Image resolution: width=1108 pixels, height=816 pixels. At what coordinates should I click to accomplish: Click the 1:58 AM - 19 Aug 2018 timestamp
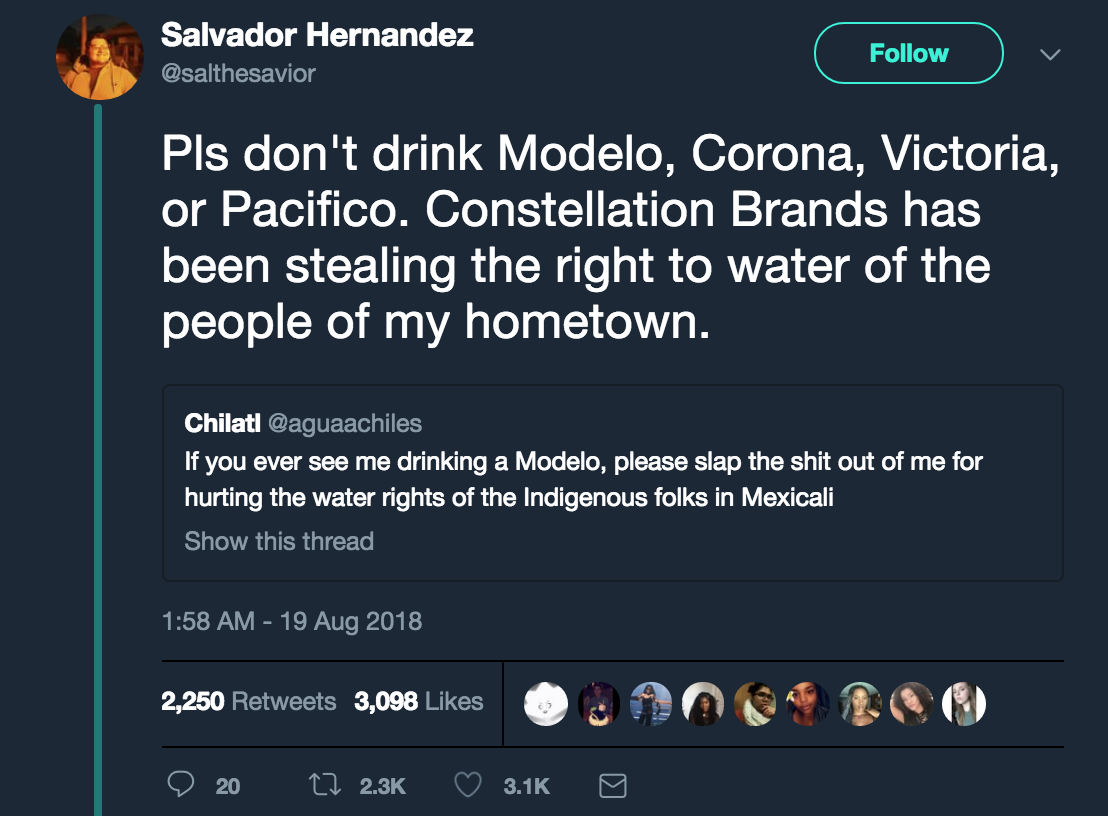[291, 621]
